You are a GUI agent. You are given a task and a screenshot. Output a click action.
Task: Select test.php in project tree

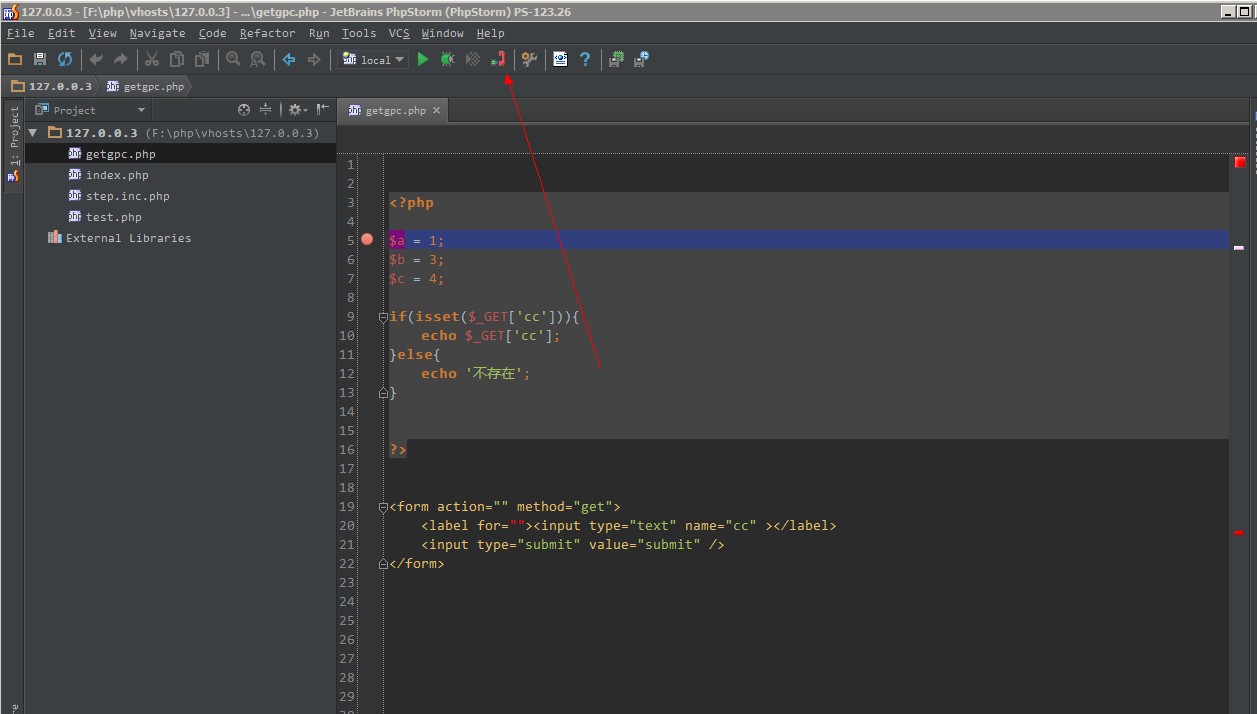(180, 217)
